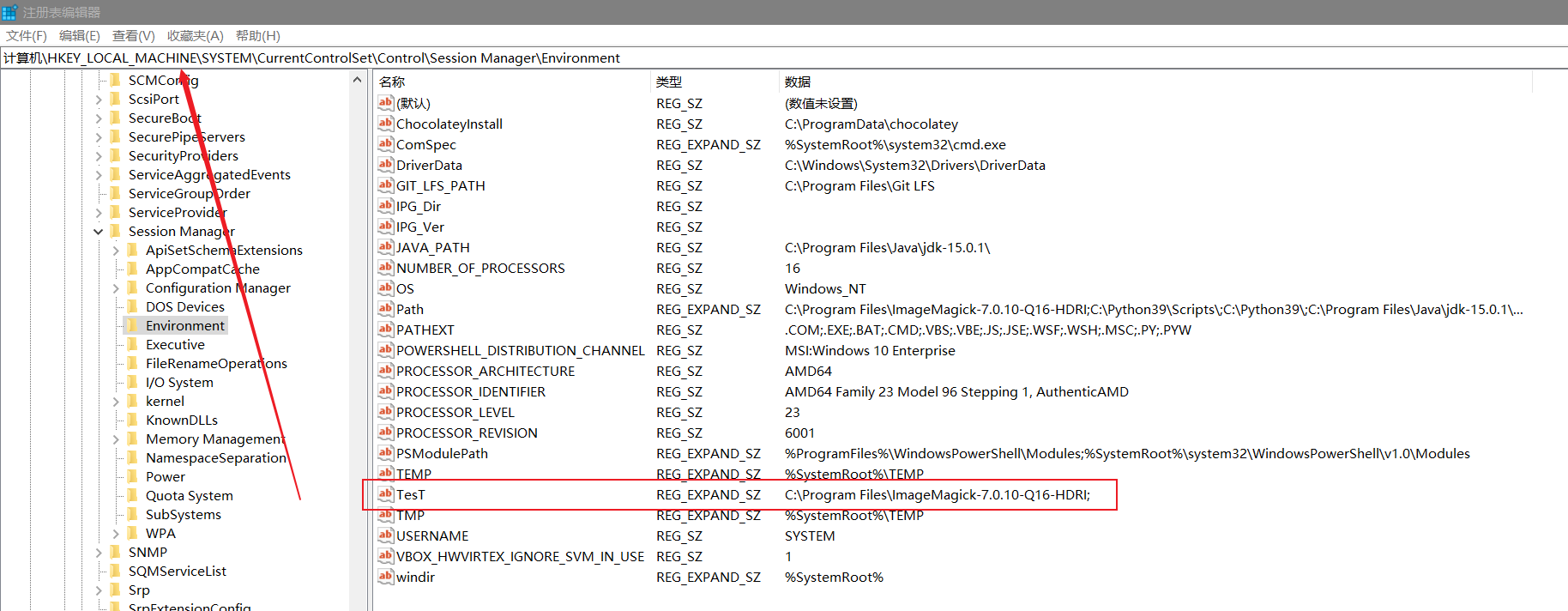The height and width of the screenshot is (611, 1568).
Task: Click the ab icon next to JAVA_PATH
Action: click(385, 247)
